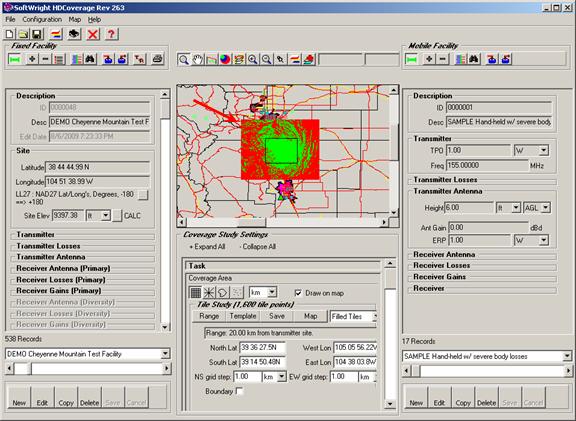Open the antenna Height units dropdown (ft)
Viewport: 576px width, 421px height.
point(516,208)
